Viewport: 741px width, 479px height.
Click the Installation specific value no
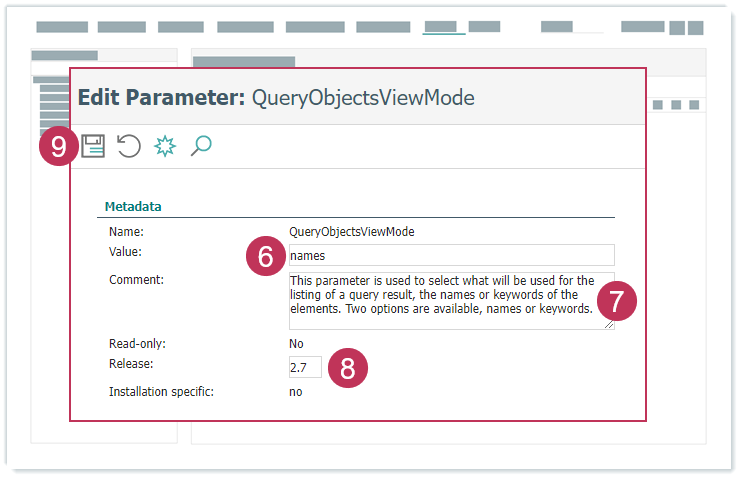(x=295, y=392)
